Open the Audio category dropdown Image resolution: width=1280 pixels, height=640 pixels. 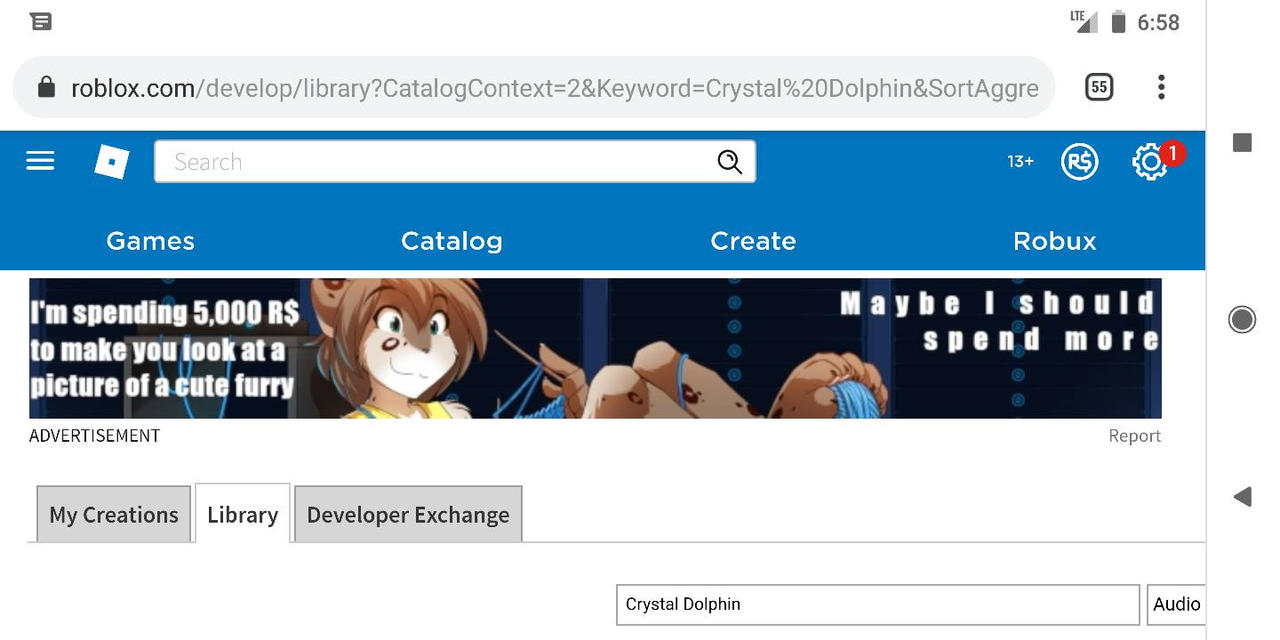click(x=1176, y=604)
